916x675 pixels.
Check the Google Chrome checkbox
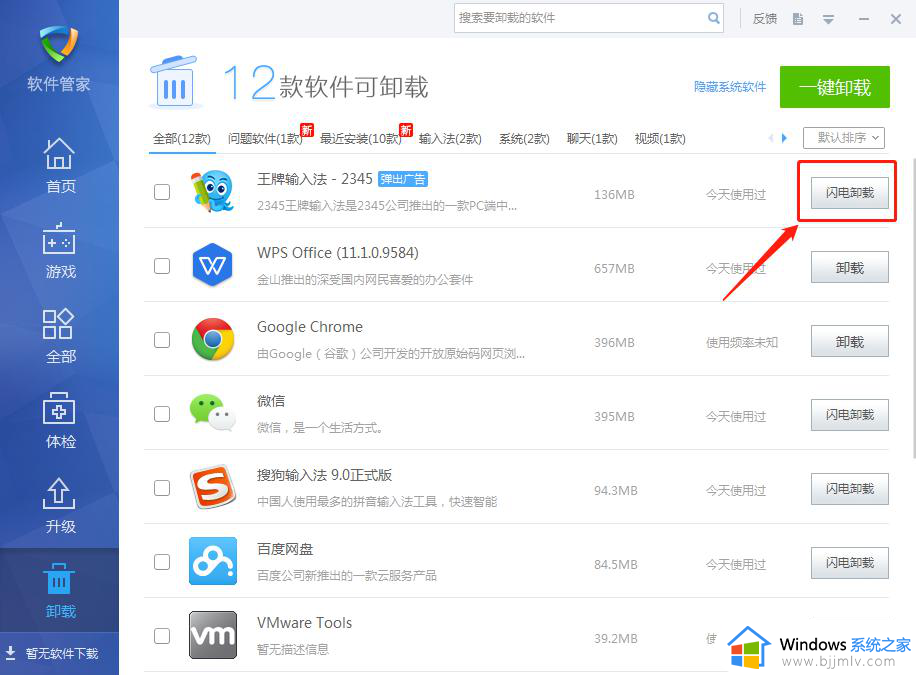[162, 340]
